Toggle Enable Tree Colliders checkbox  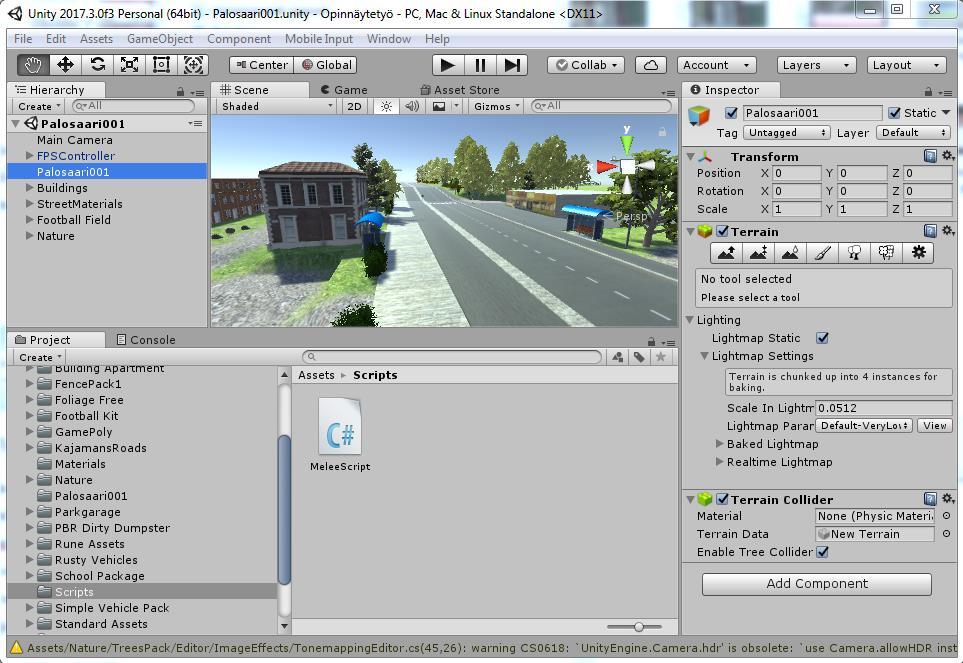click(822, 552)
